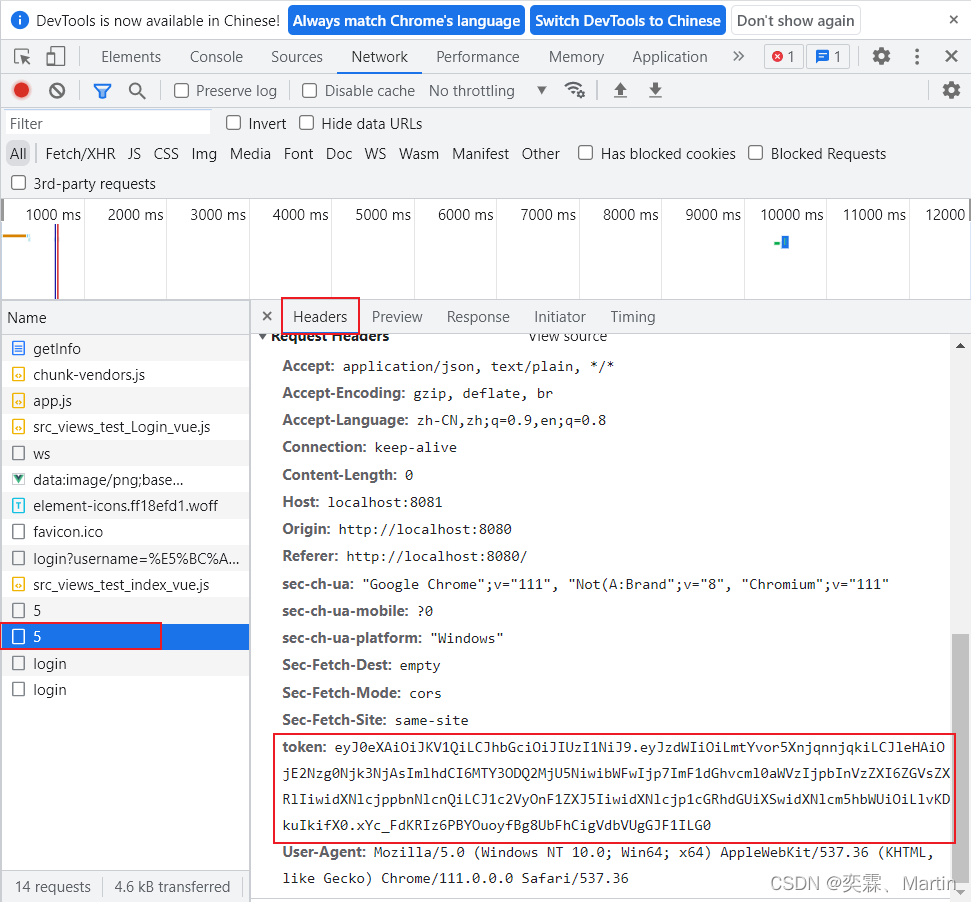Image resolution: width=971 pixels, height=902 pixels.
Task: Open the DevTools three-dot menu
Action: pos(917,57)
